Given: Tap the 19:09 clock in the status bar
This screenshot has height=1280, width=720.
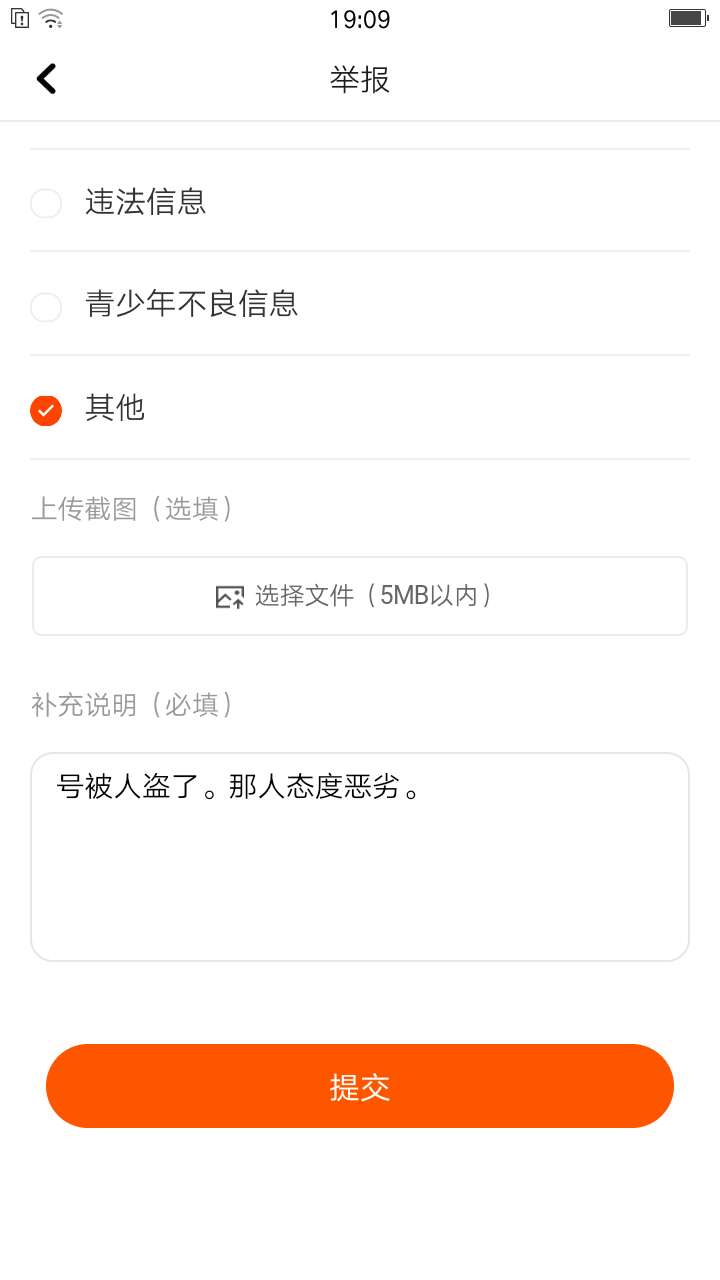Looking at the screenshot, I should [x=360, y=19].
